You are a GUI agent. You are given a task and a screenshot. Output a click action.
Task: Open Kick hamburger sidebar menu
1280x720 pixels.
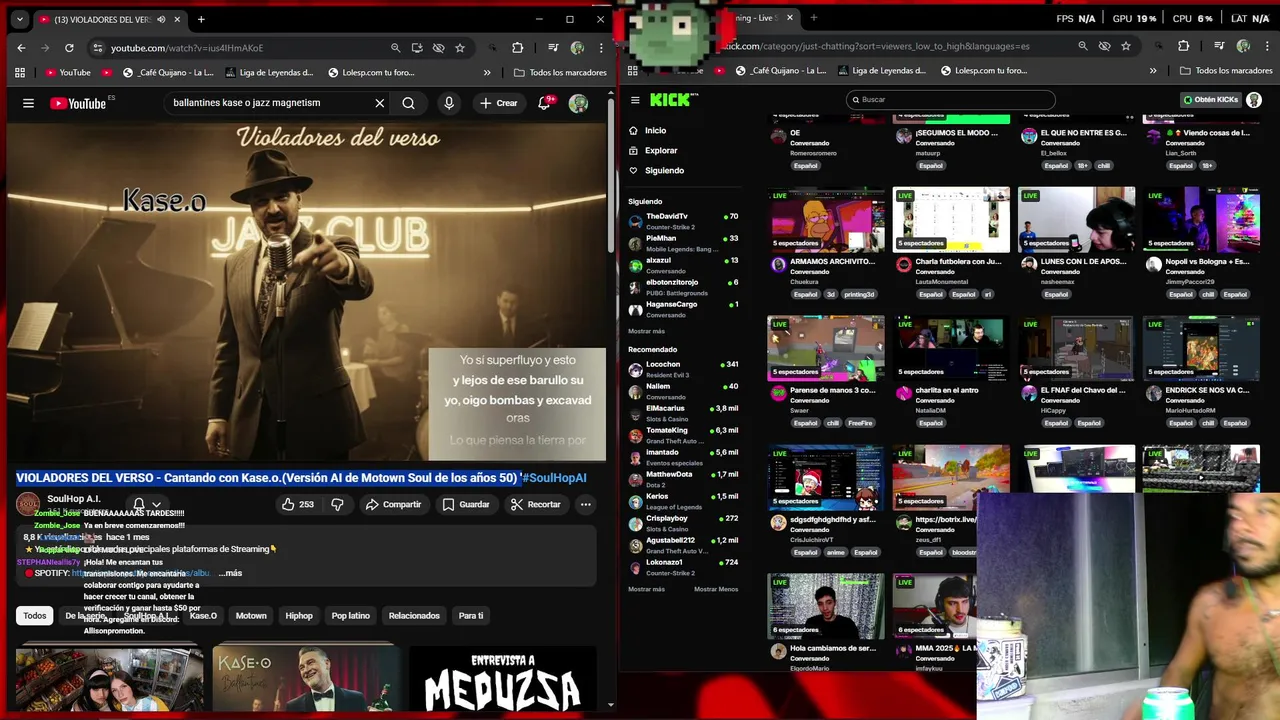tap(635, 100)
